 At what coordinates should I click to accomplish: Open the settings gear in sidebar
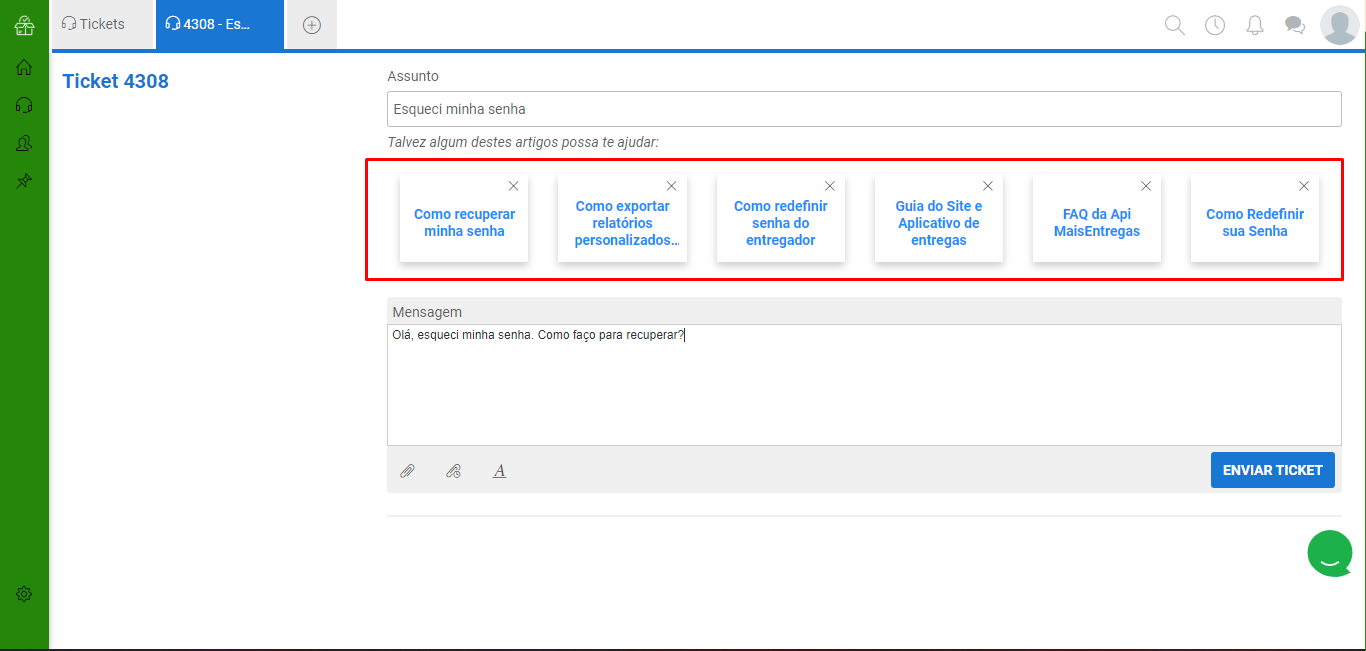[x=24, y=594]
